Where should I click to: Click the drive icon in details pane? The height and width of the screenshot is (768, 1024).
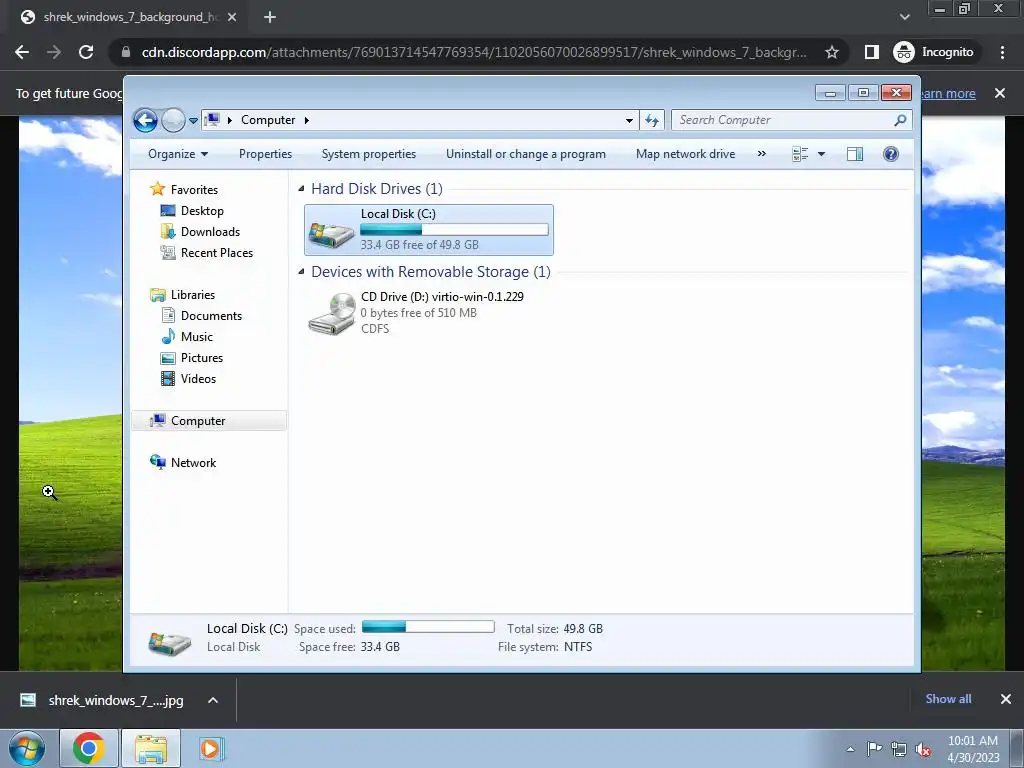tap(170, 643)
